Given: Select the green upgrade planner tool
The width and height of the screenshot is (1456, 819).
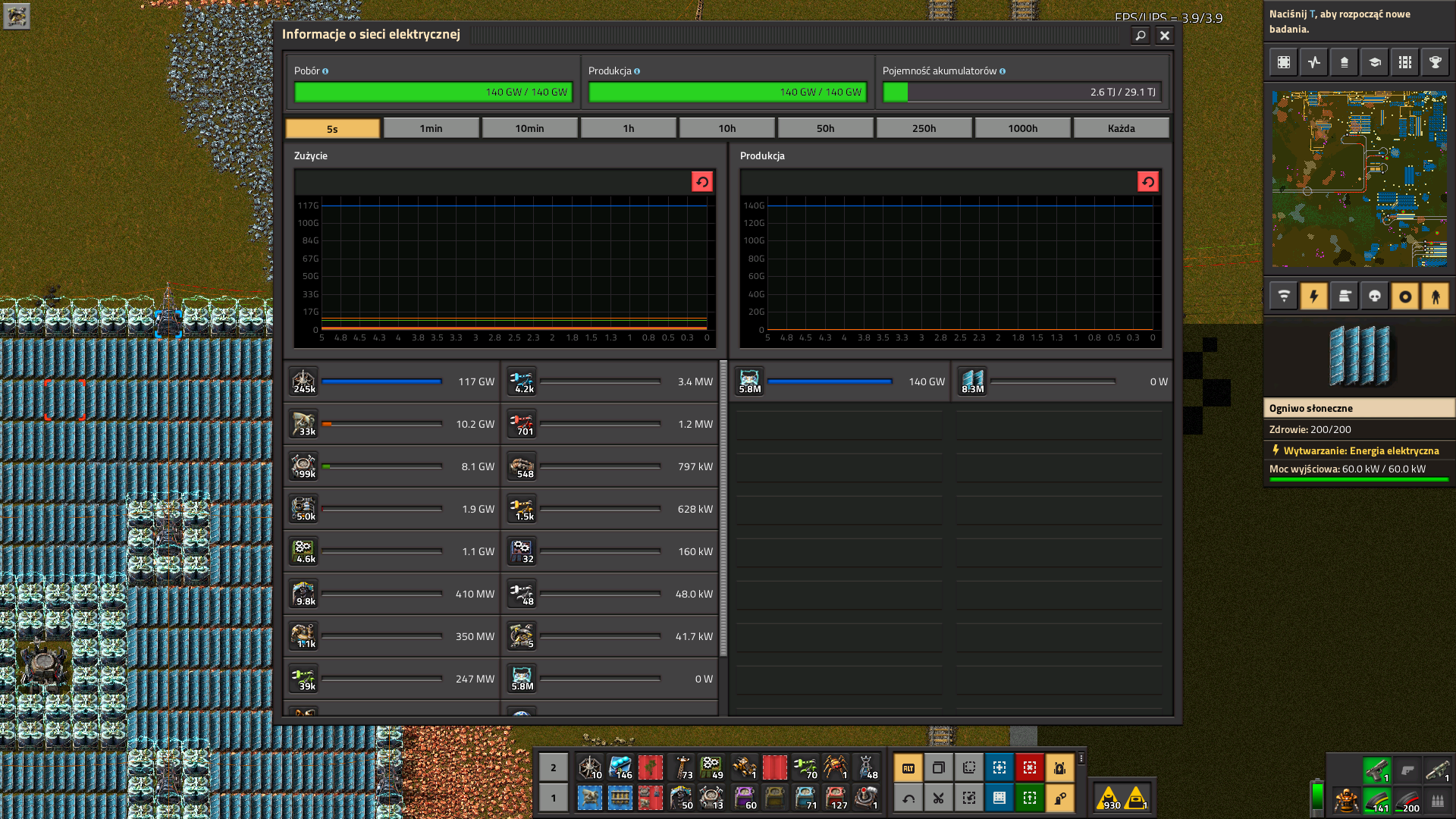Looking at the screenshot, I should [1029, 798].
